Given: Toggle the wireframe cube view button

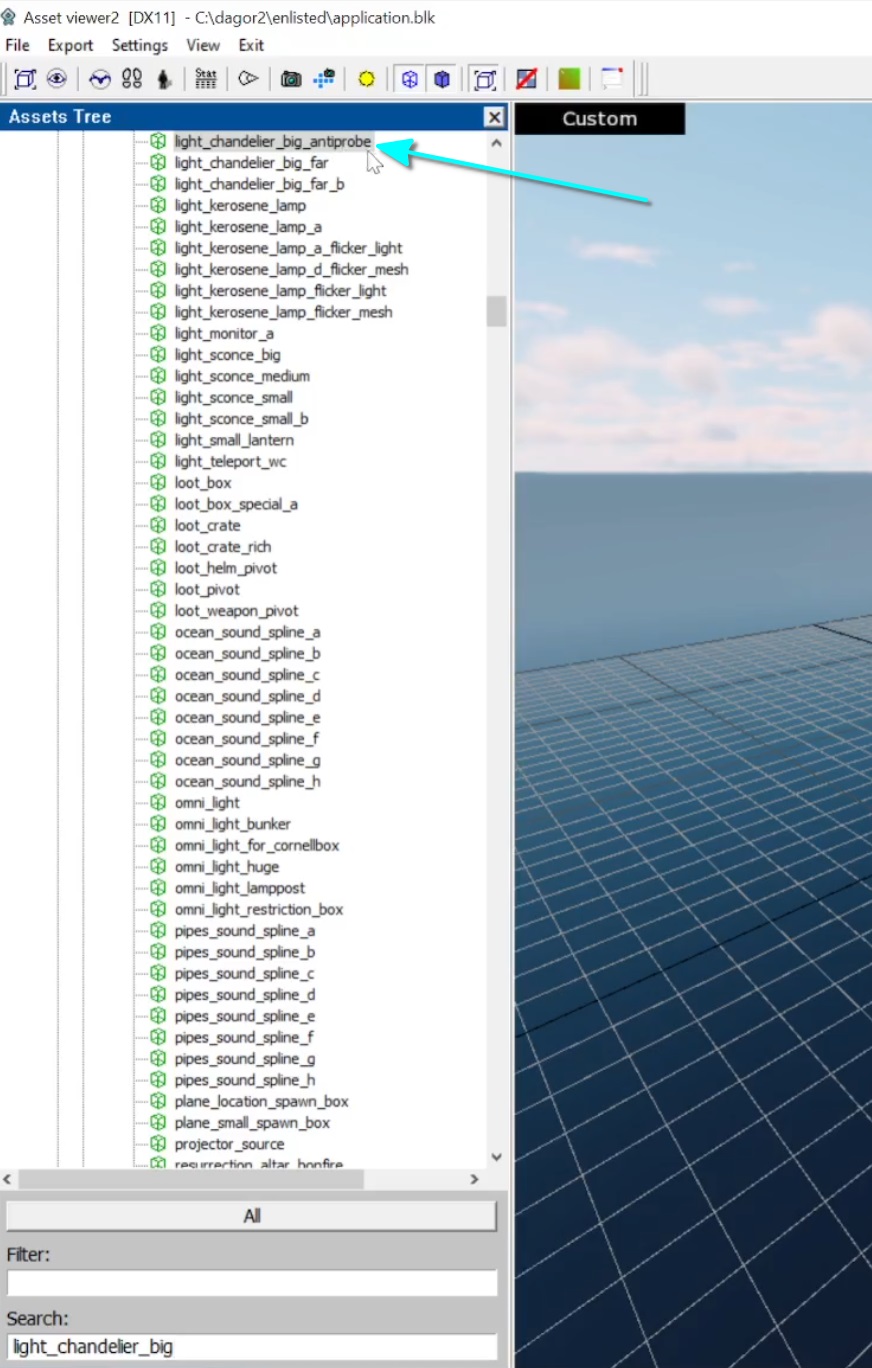Looking at the screenshot, I should pos(409,79).
